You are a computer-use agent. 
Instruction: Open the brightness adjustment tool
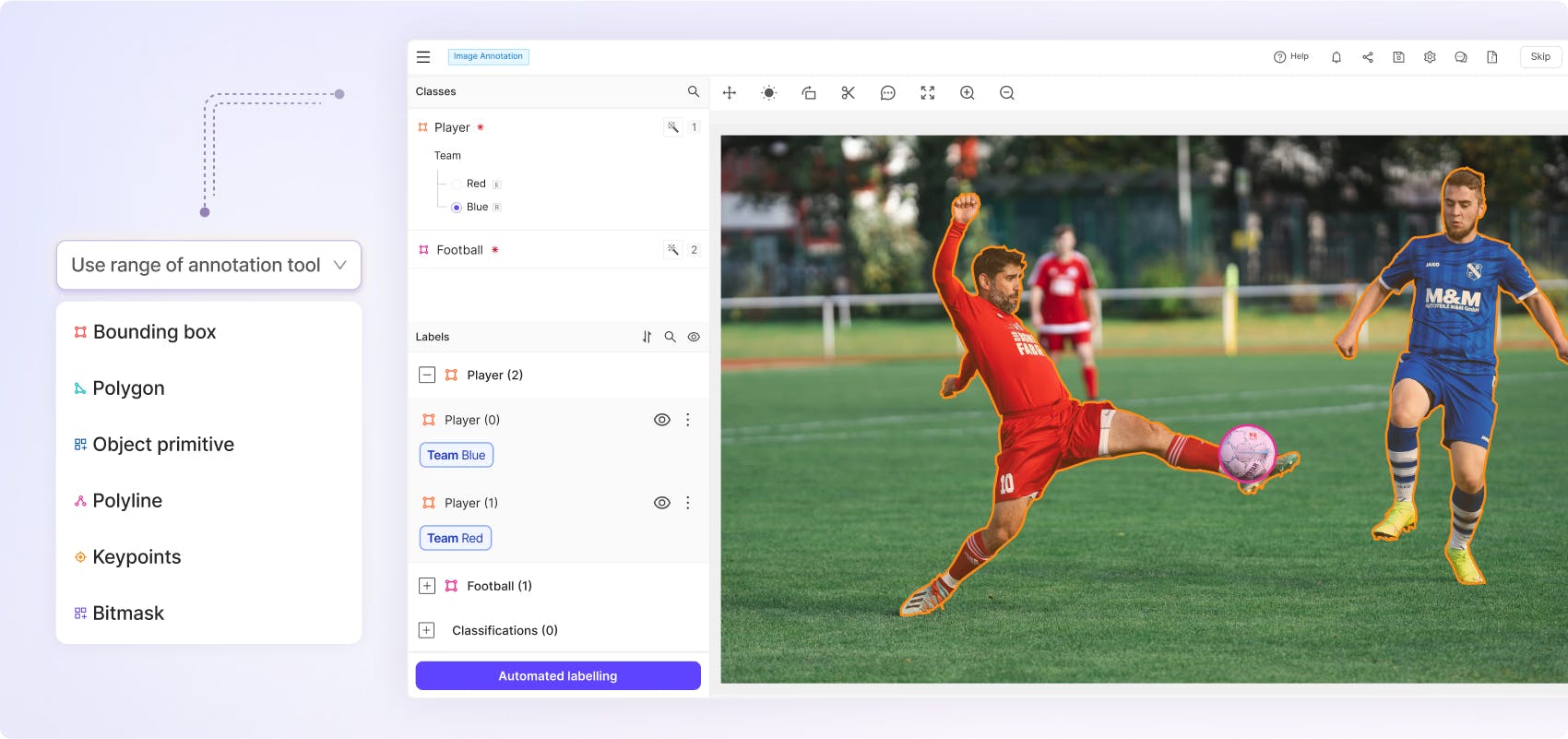tap(768, 92)
